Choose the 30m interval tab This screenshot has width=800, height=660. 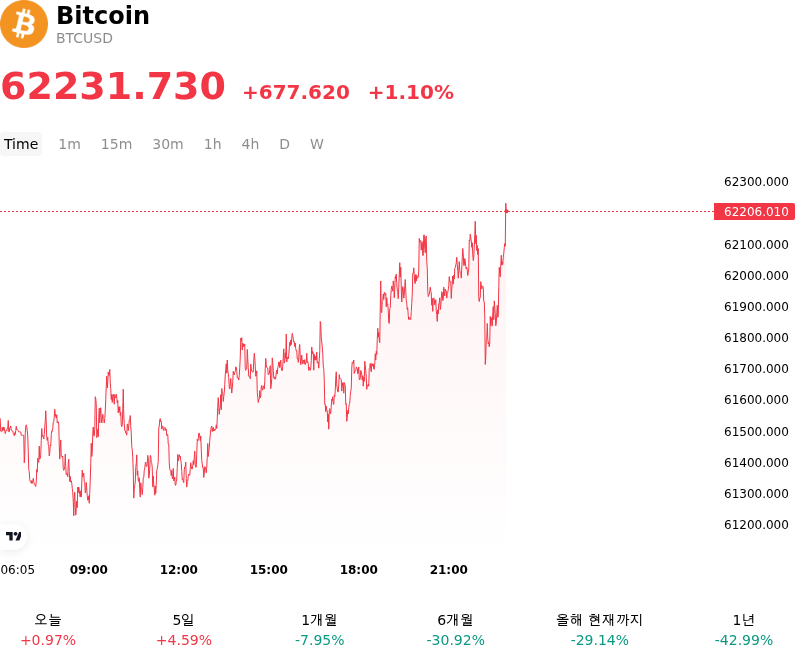(x=167, y=144)
